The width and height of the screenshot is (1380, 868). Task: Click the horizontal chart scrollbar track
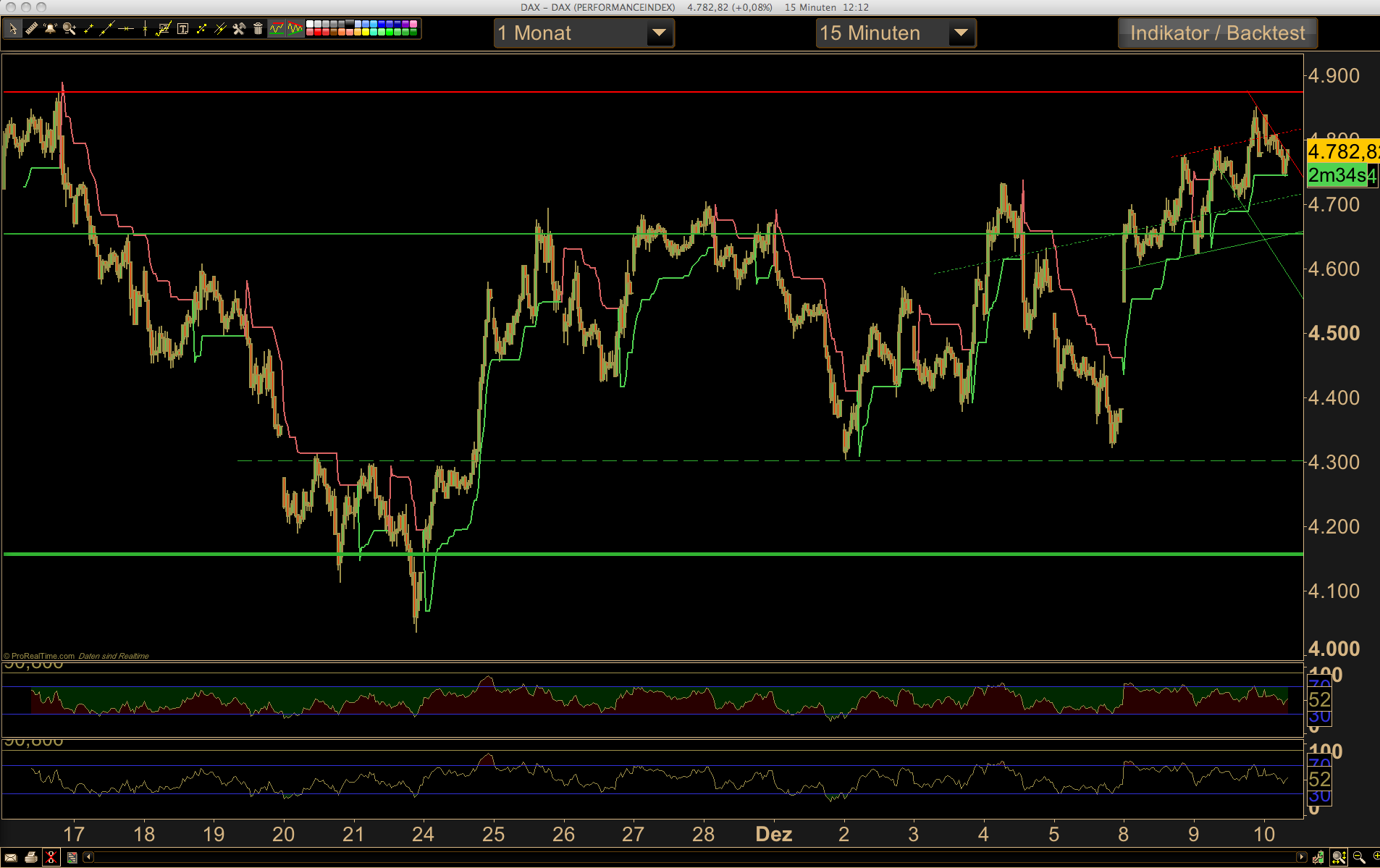(x=695, y=858)
